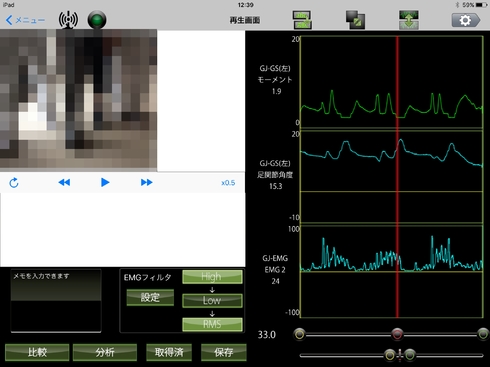Select the left start handle of time slider

(300, 334)
